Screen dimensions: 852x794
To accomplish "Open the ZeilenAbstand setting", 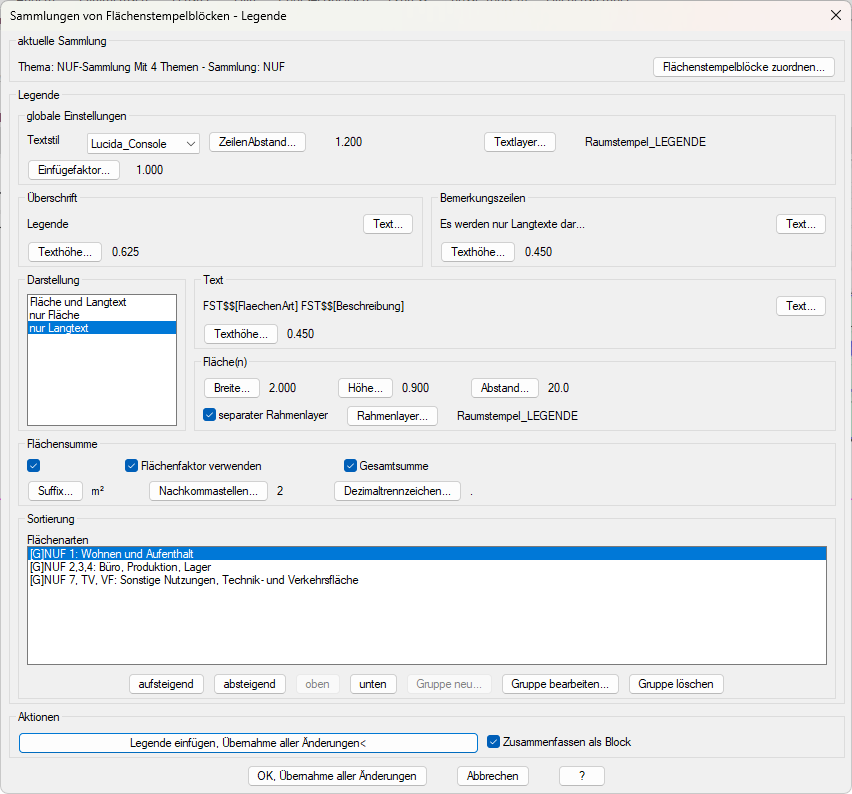I will coord(257,142).
